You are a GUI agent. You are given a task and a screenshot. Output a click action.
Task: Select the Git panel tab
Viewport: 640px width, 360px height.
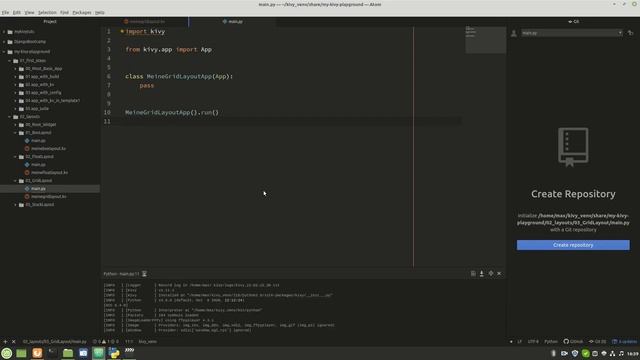click(x=573, y=22)
